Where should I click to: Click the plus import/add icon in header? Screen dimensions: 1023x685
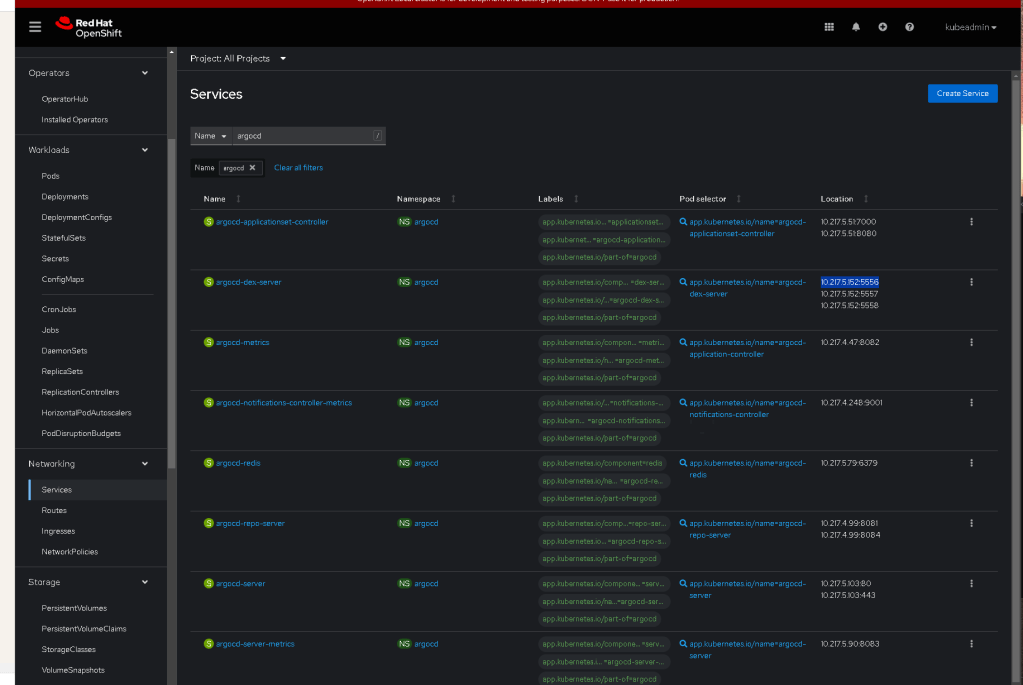882,27
